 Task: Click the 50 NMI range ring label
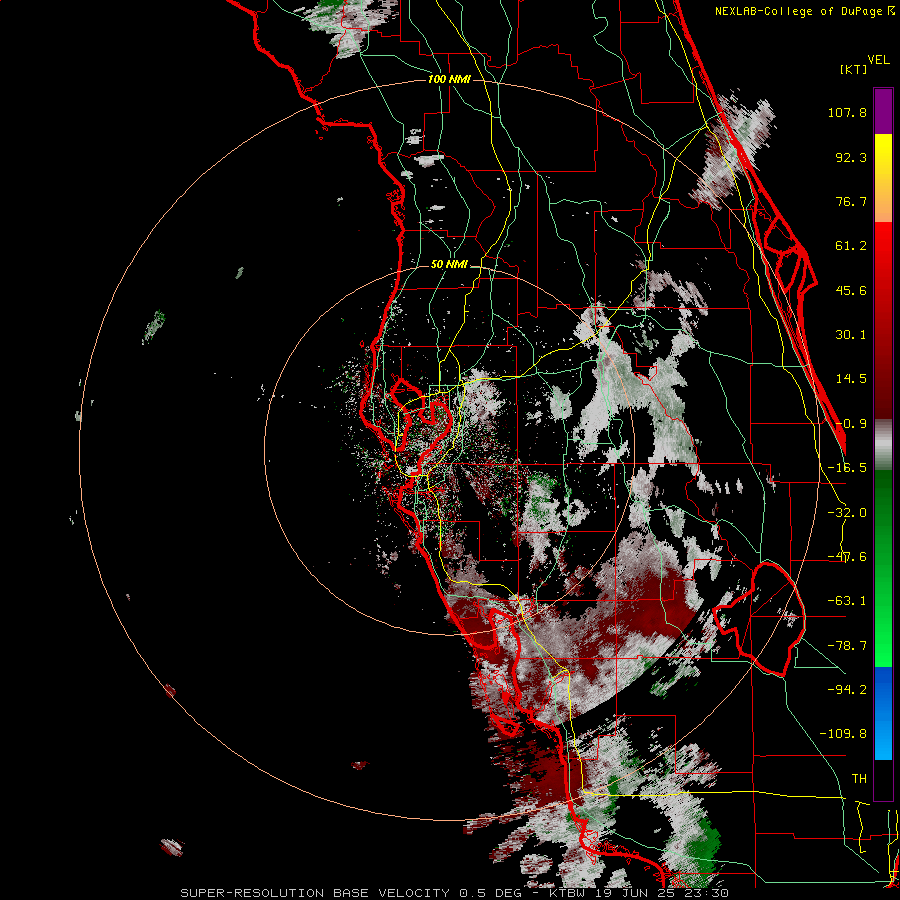pyautogui.click(x=449, y=265)
